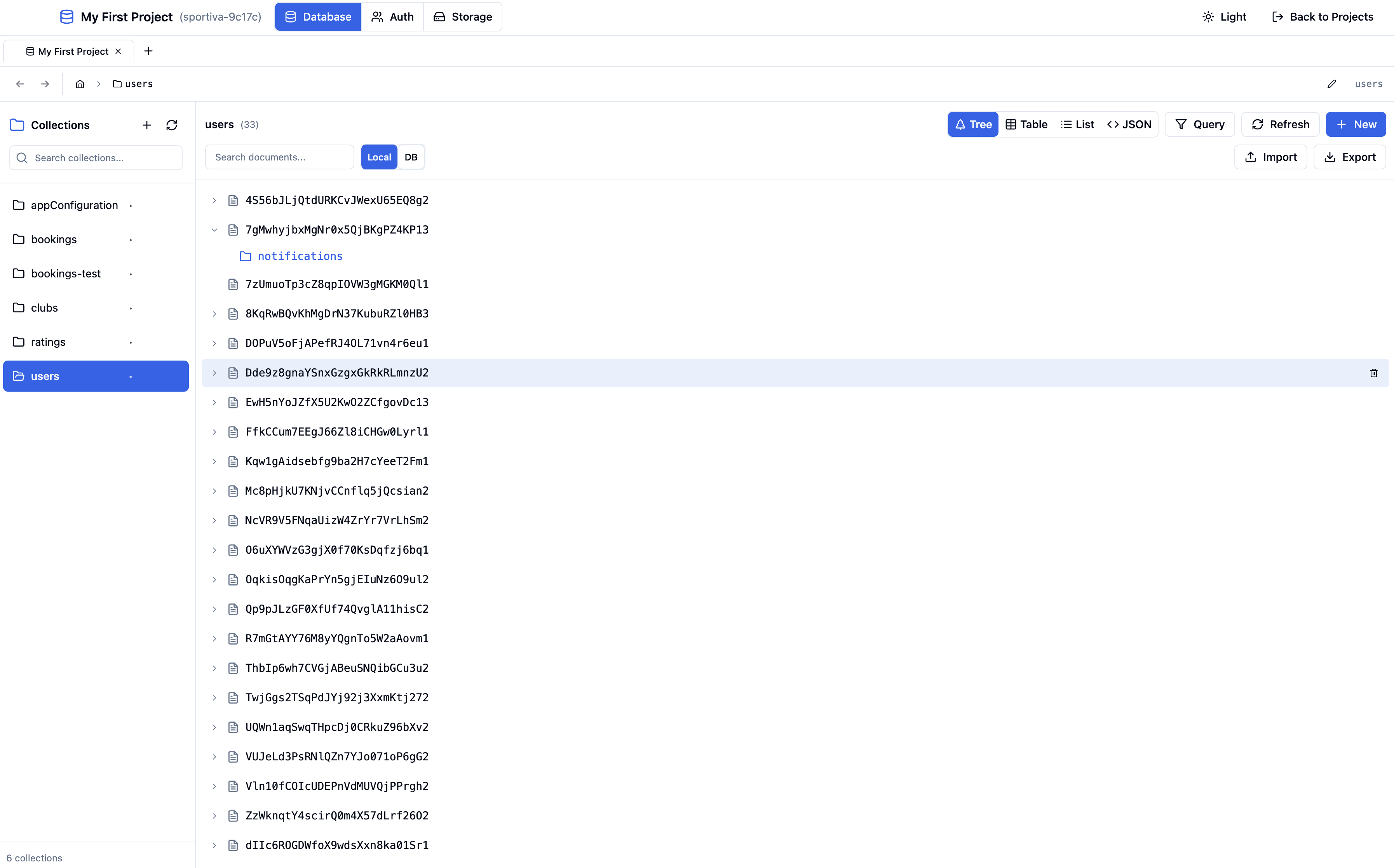Click the New document button
1394x868 pixels.
click(1356, 124)
